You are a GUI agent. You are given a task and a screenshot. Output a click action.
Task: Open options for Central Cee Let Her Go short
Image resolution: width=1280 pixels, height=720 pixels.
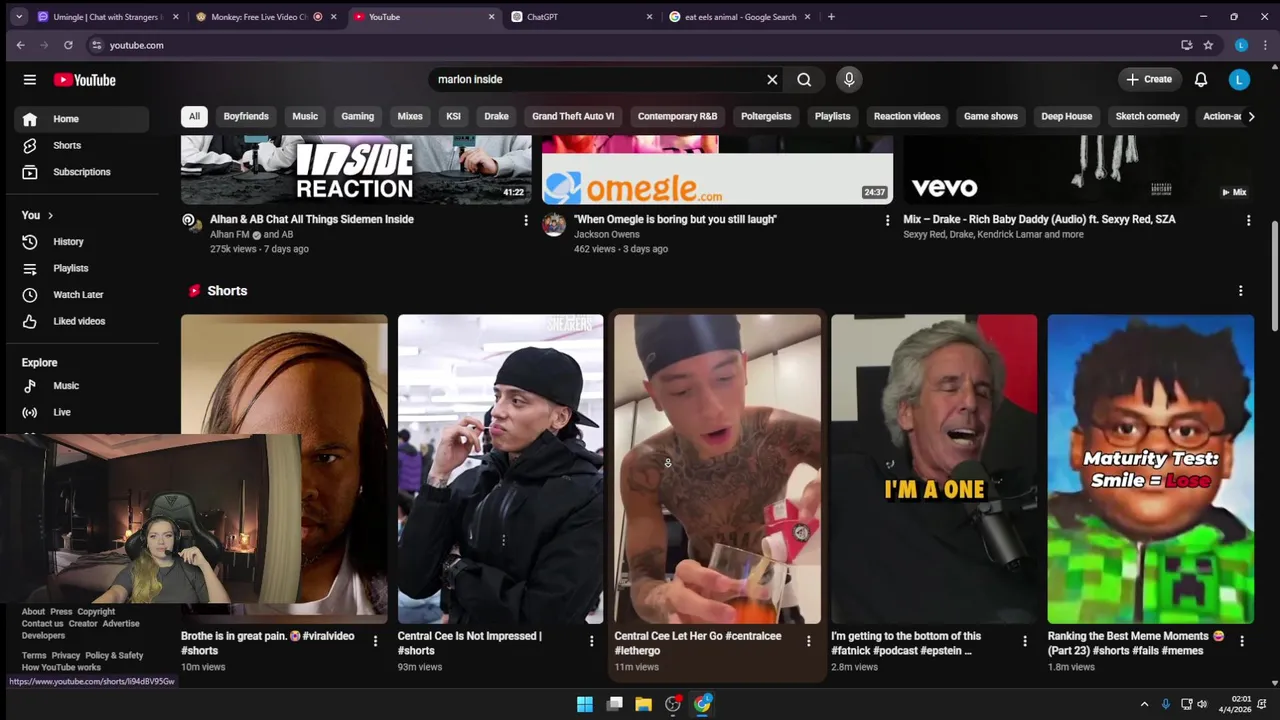[808, 641]
